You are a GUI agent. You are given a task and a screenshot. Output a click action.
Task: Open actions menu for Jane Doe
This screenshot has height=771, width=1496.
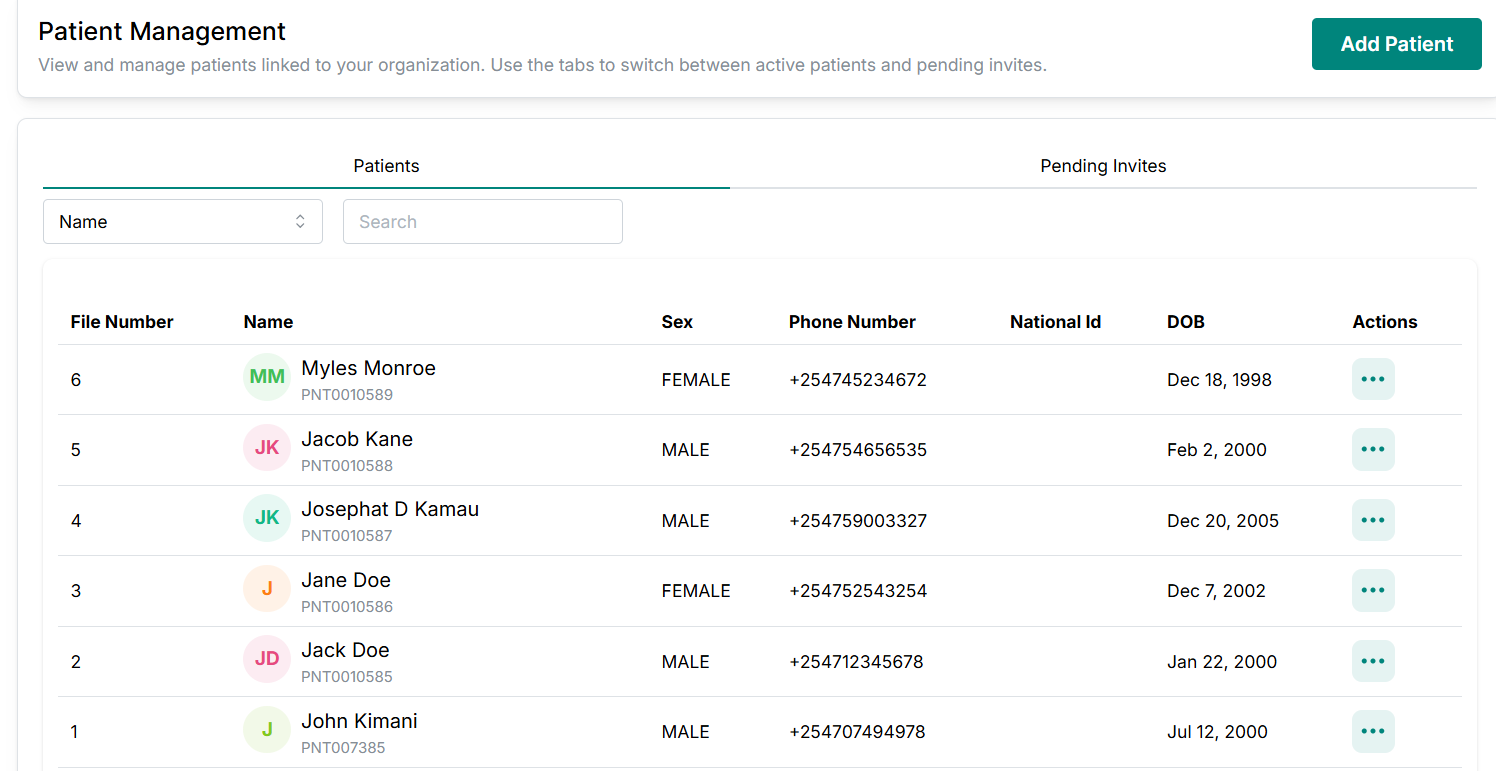pyautogui.click(x=1373, y=590)
